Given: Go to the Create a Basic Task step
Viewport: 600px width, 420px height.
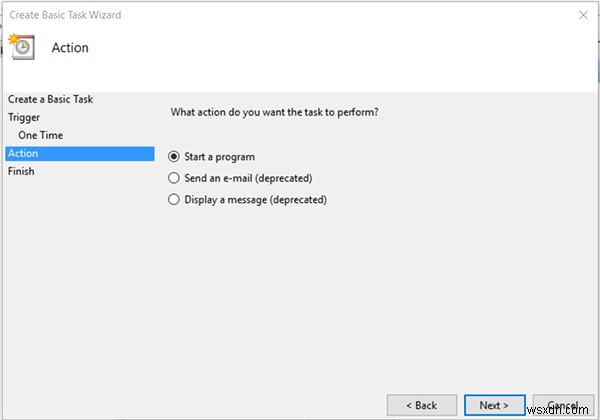Looking at the screenshot, I should pyautogui.click(x=50, y=99).
